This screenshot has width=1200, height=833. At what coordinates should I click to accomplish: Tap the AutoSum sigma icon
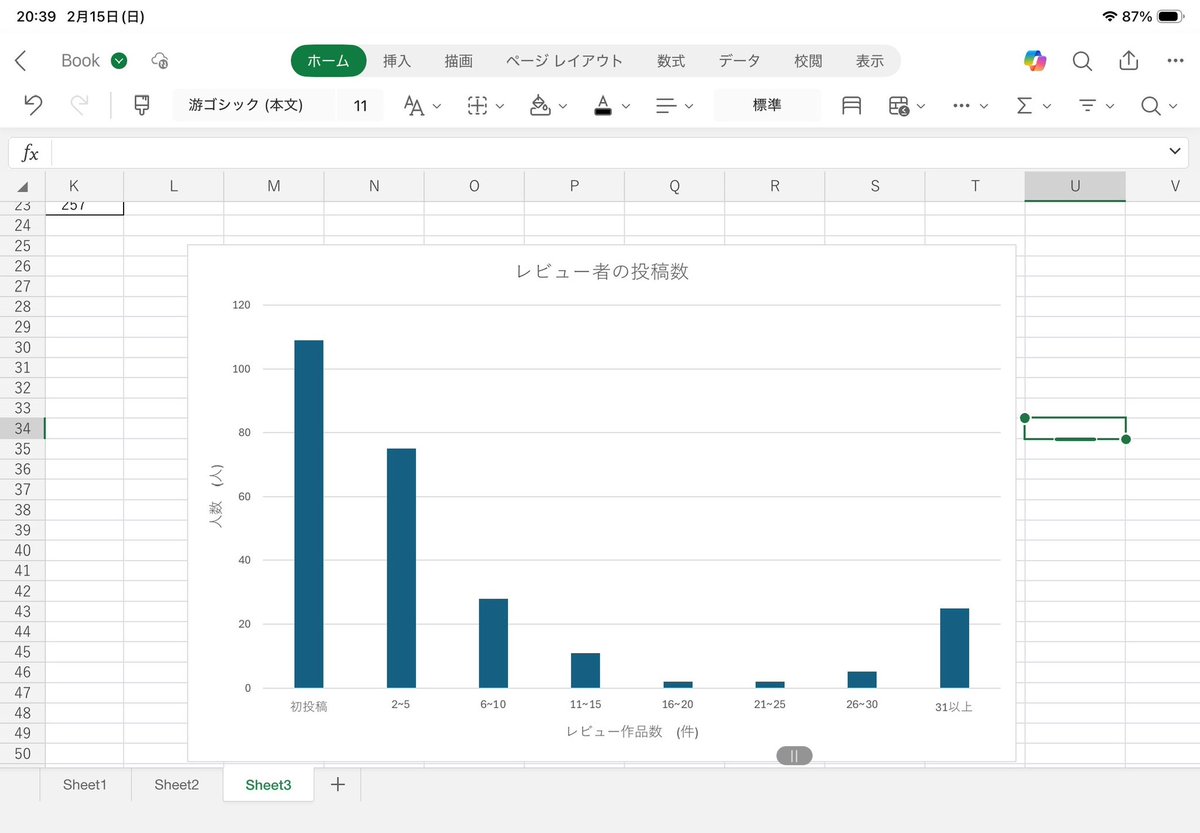pos(1024,105)
